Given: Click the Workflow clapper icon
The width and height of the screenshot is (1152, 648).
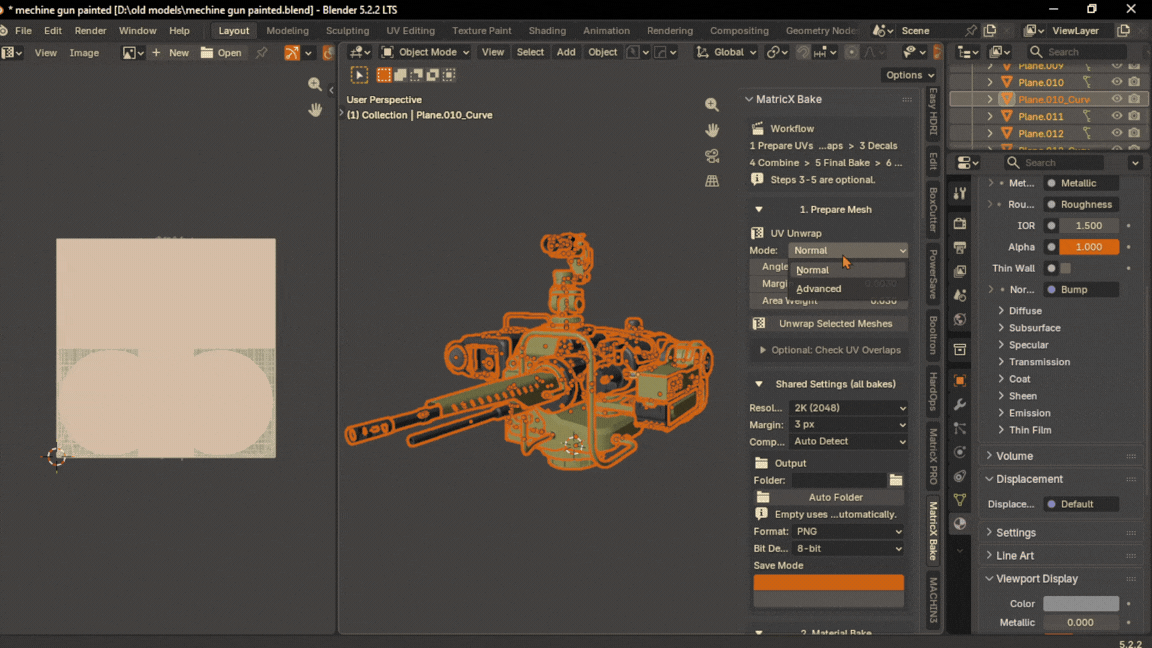Looking at the screenshot, I should 757,128.
